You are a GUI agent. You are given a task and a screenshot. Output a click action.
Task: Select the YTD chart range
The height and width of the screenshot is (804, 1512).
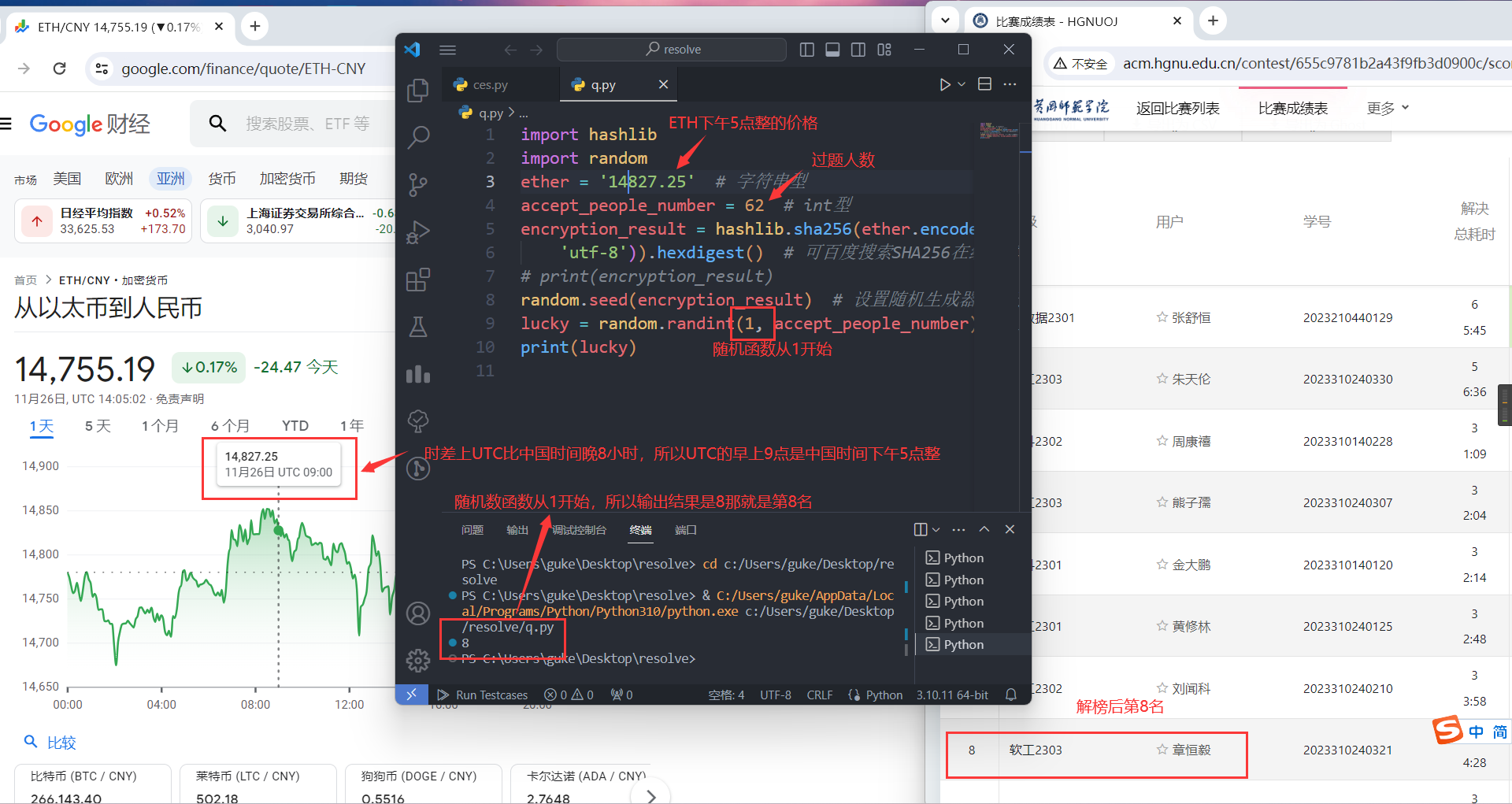pos(295,426)
